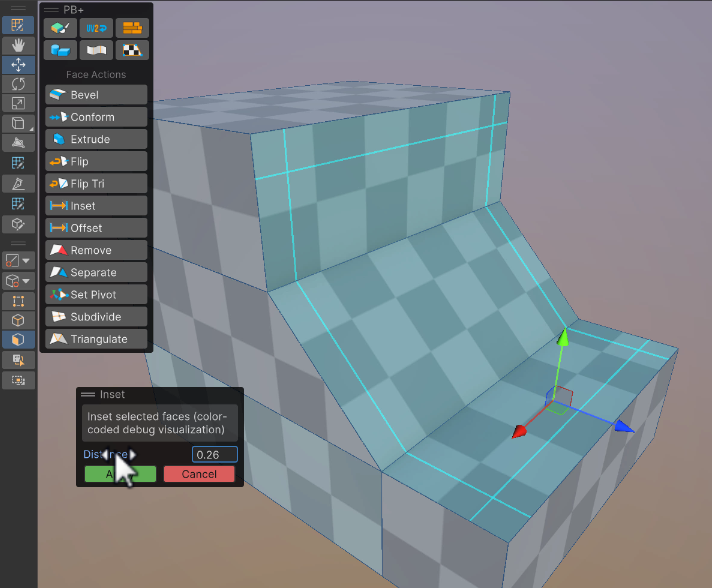Select the Scale tool
The image size is (712, 588).
tap(18, 103)
